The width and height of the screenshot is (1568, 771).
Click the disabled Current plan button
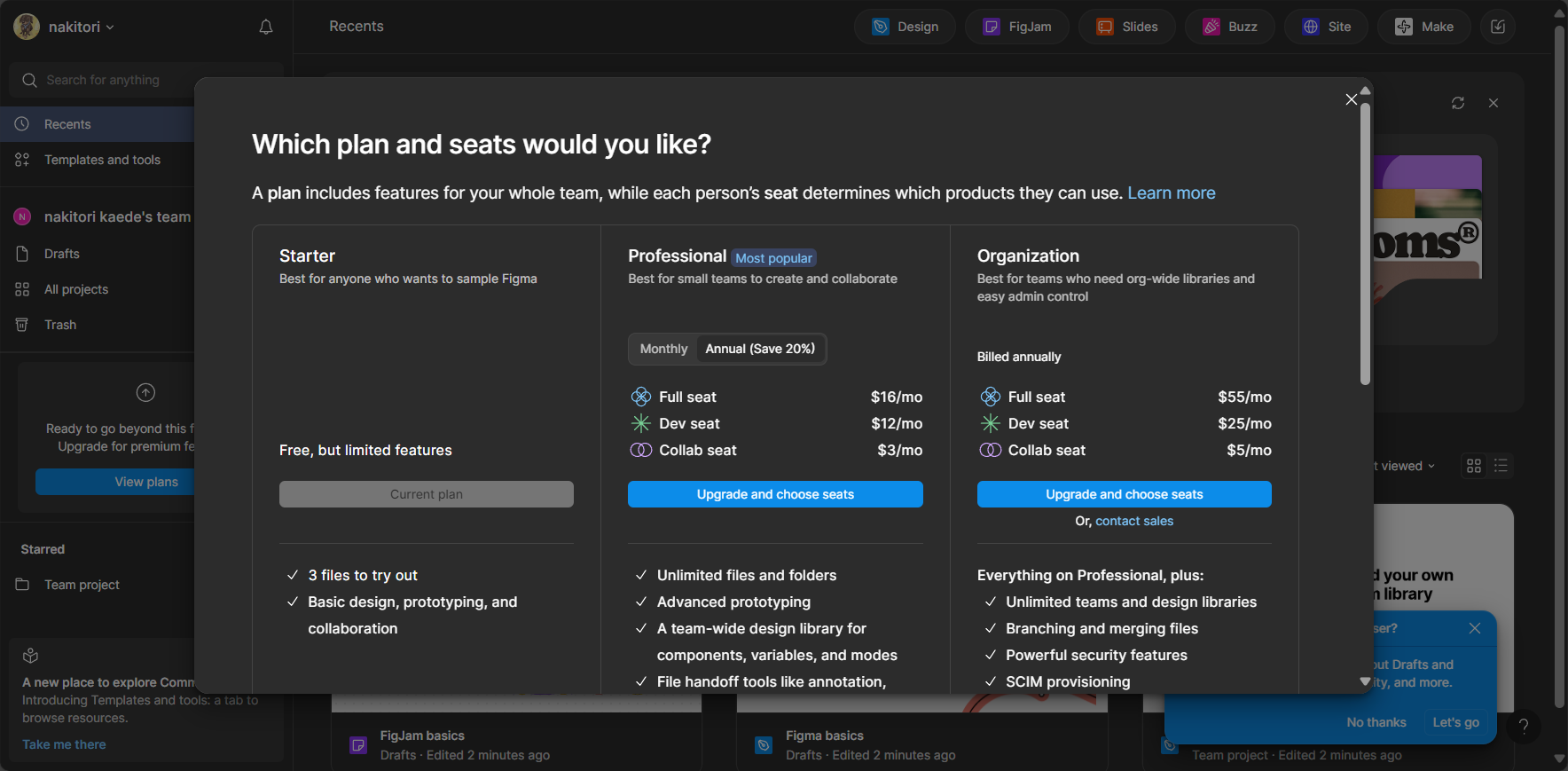coord(426,494)
